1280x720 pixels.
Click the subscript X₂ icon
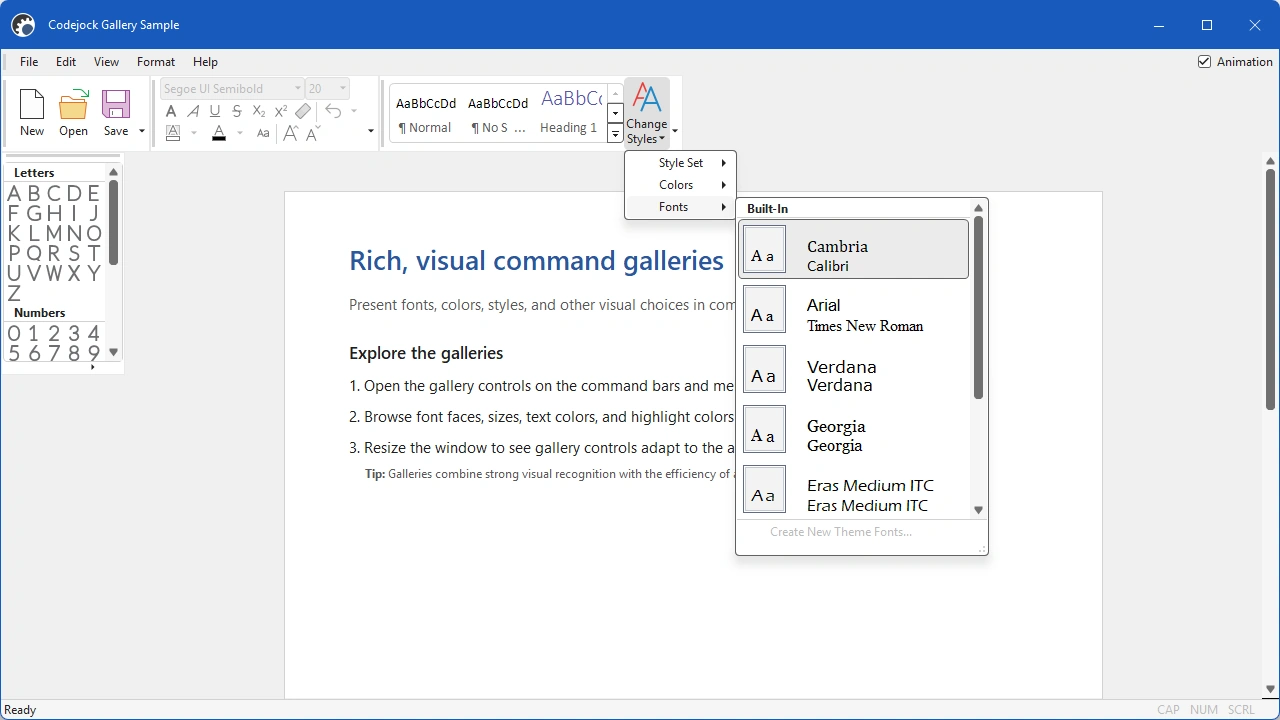pyautogui.click(x=259, y=111)
